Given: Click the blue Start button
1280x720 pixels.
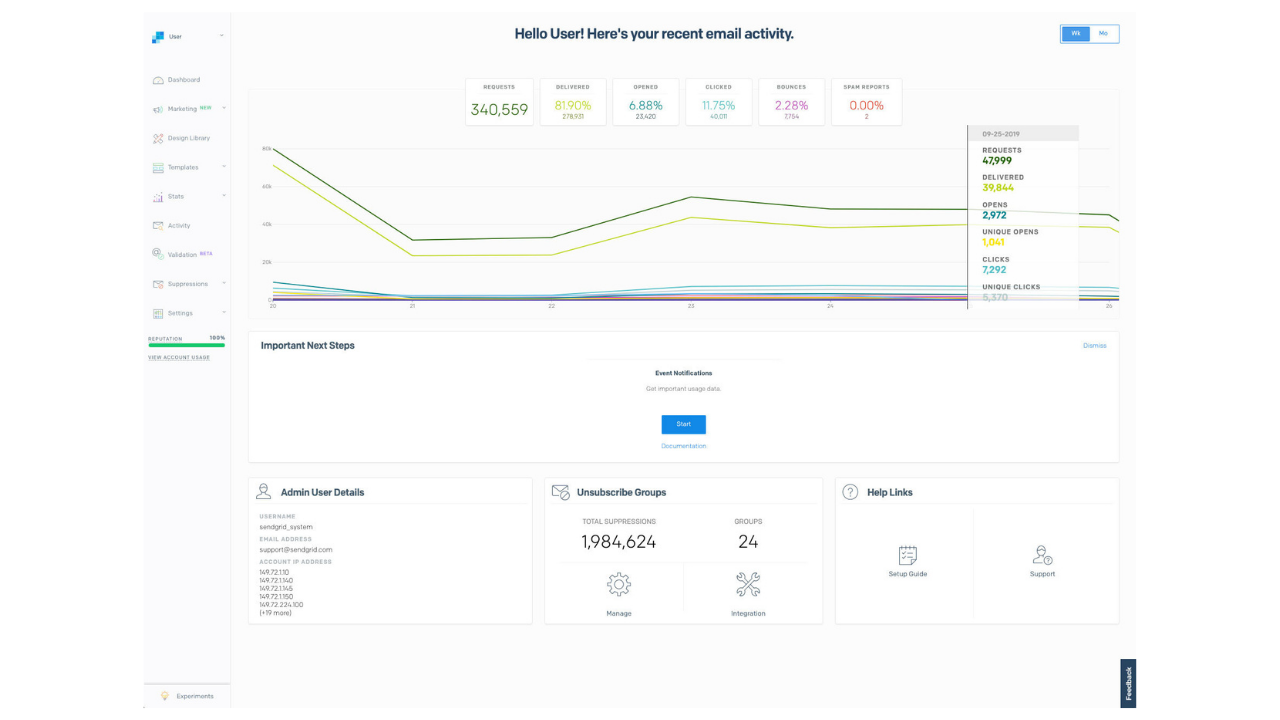Looking at the screenshot, I should (x=684, y=424).
